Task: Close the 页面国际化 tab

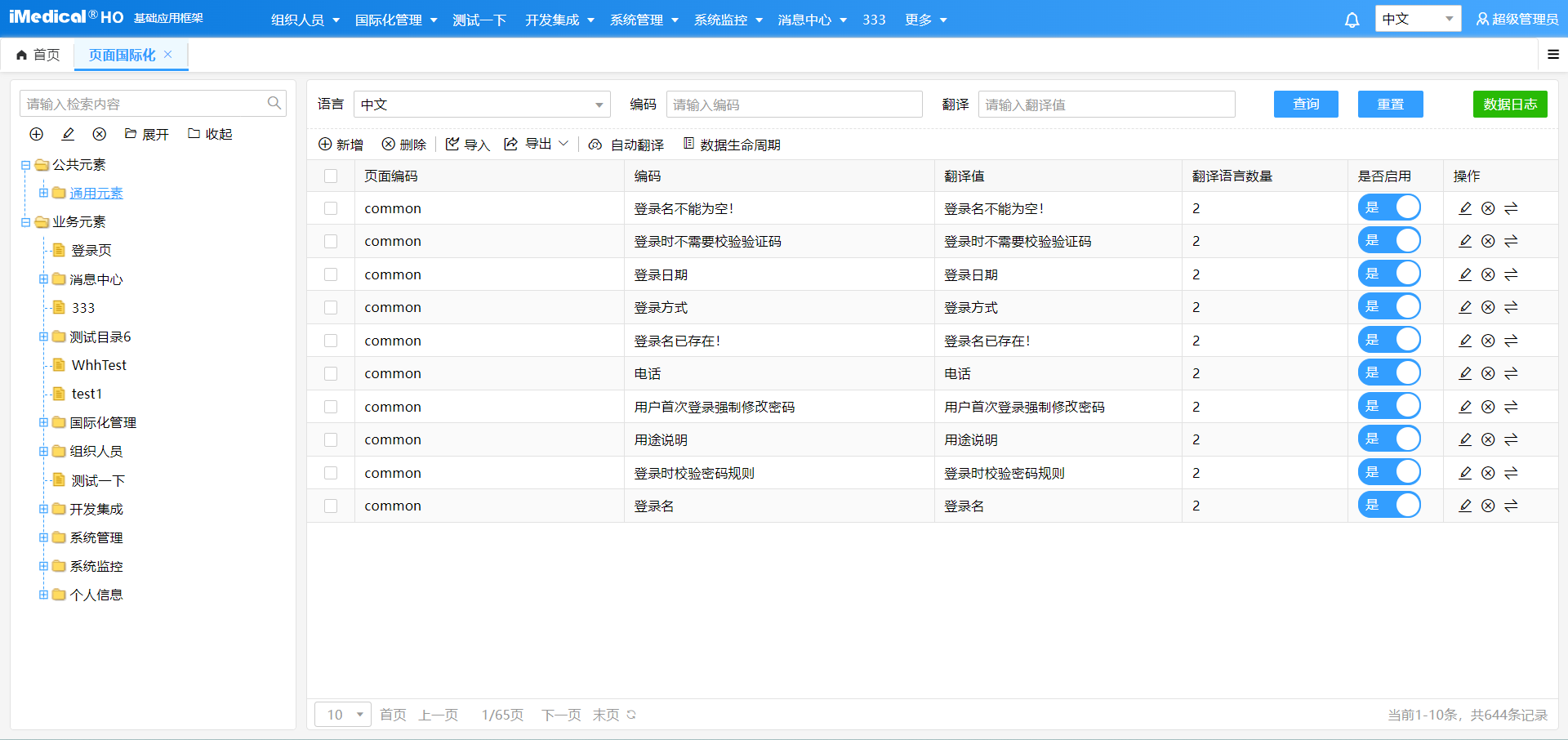Action: 167,55
